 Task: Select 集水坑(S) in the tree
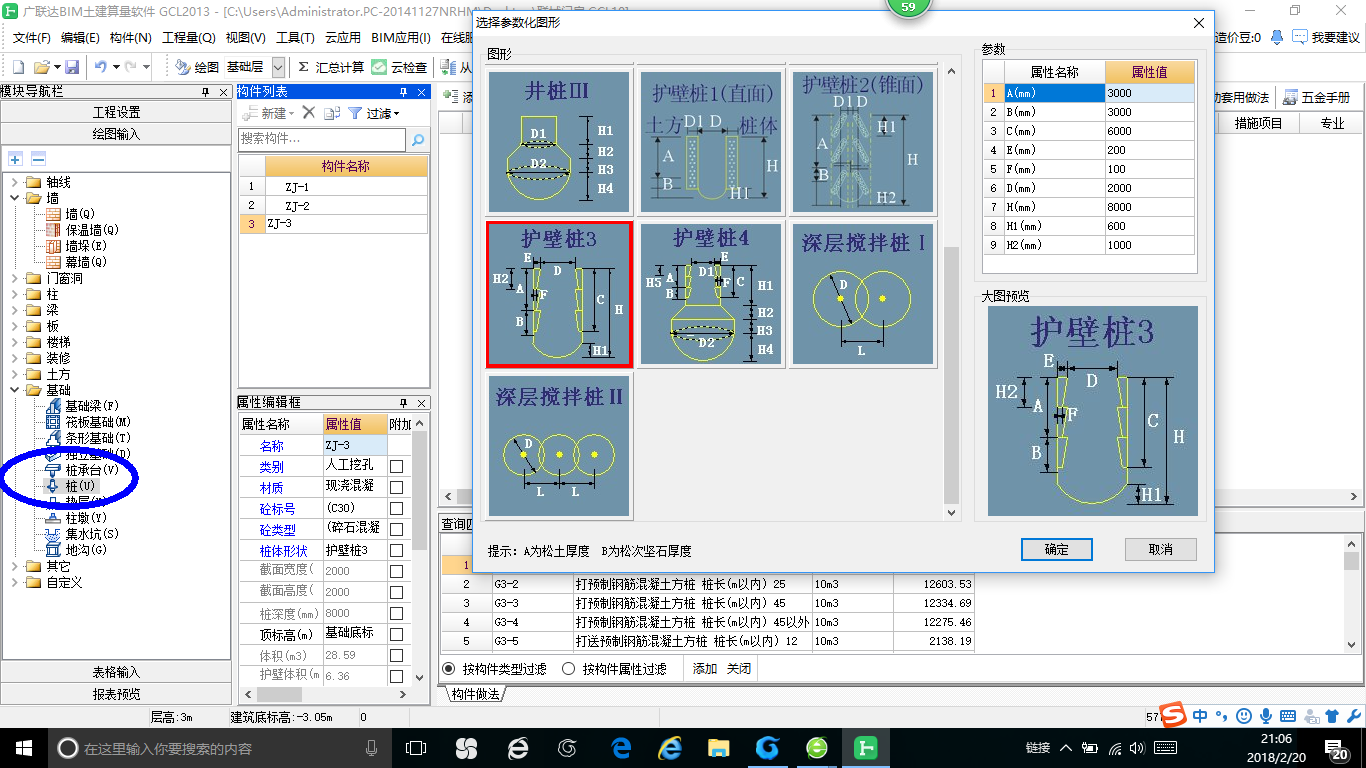pos(92,534)
